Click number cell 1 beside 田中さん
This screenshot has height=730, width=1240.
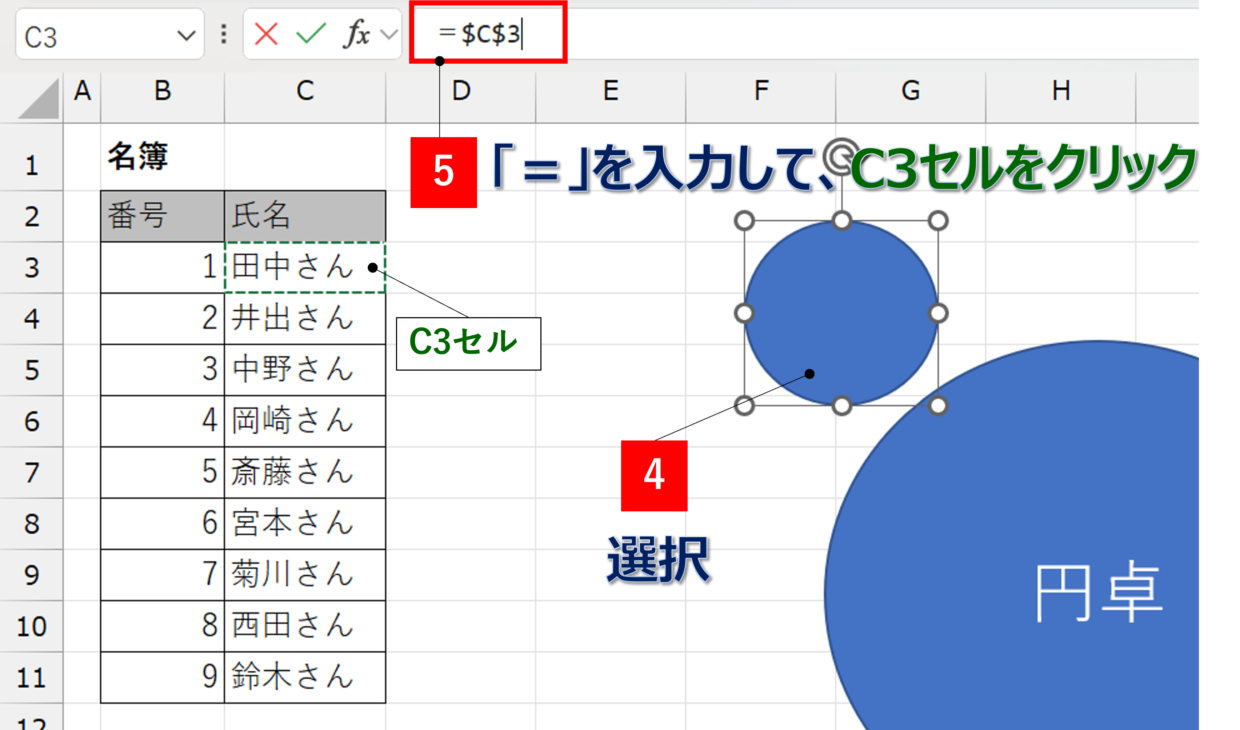[162, 267]
